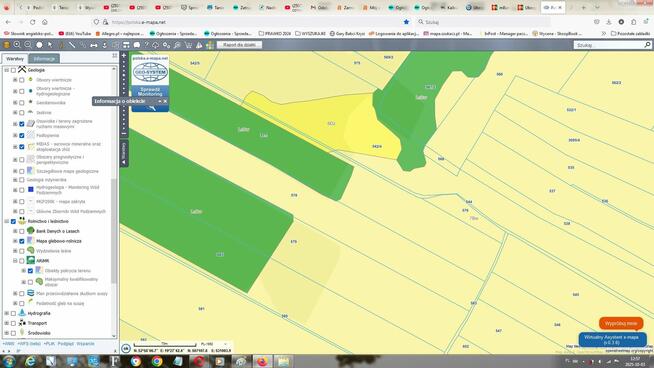Viewport: 654px width, 368px height.
Task: Expand the Transport layer group
Action: (x=6, y=323)
